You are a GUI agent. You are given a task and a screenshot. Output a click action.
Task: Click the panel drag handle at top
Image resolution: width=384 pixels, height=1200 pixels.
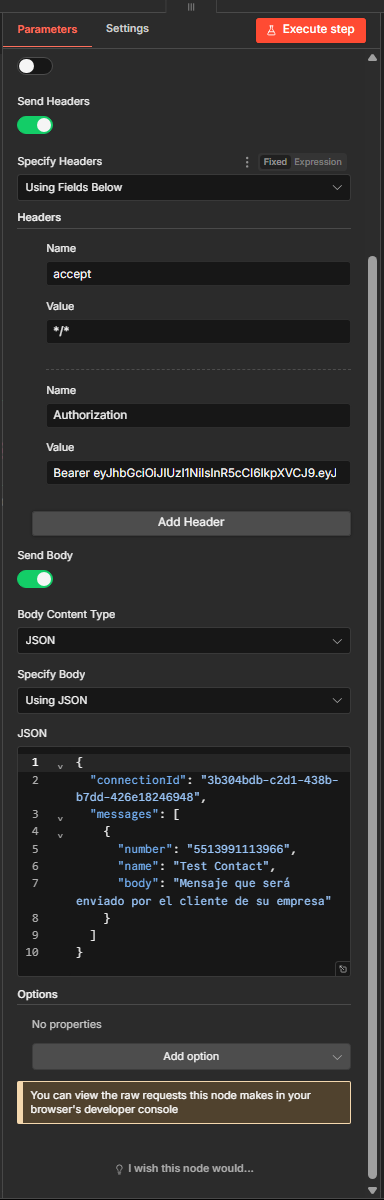191,6
